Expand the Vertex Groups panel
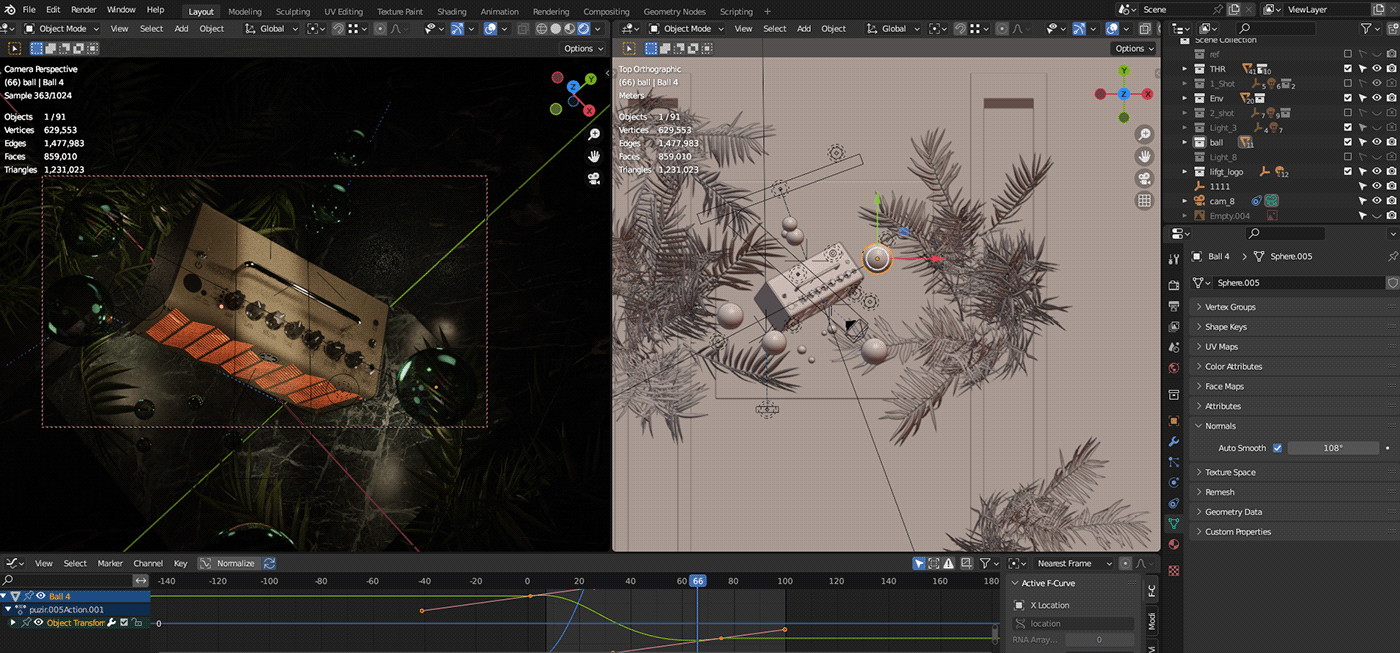The height and width of the screenshot is (653, 1400). 1230,307
